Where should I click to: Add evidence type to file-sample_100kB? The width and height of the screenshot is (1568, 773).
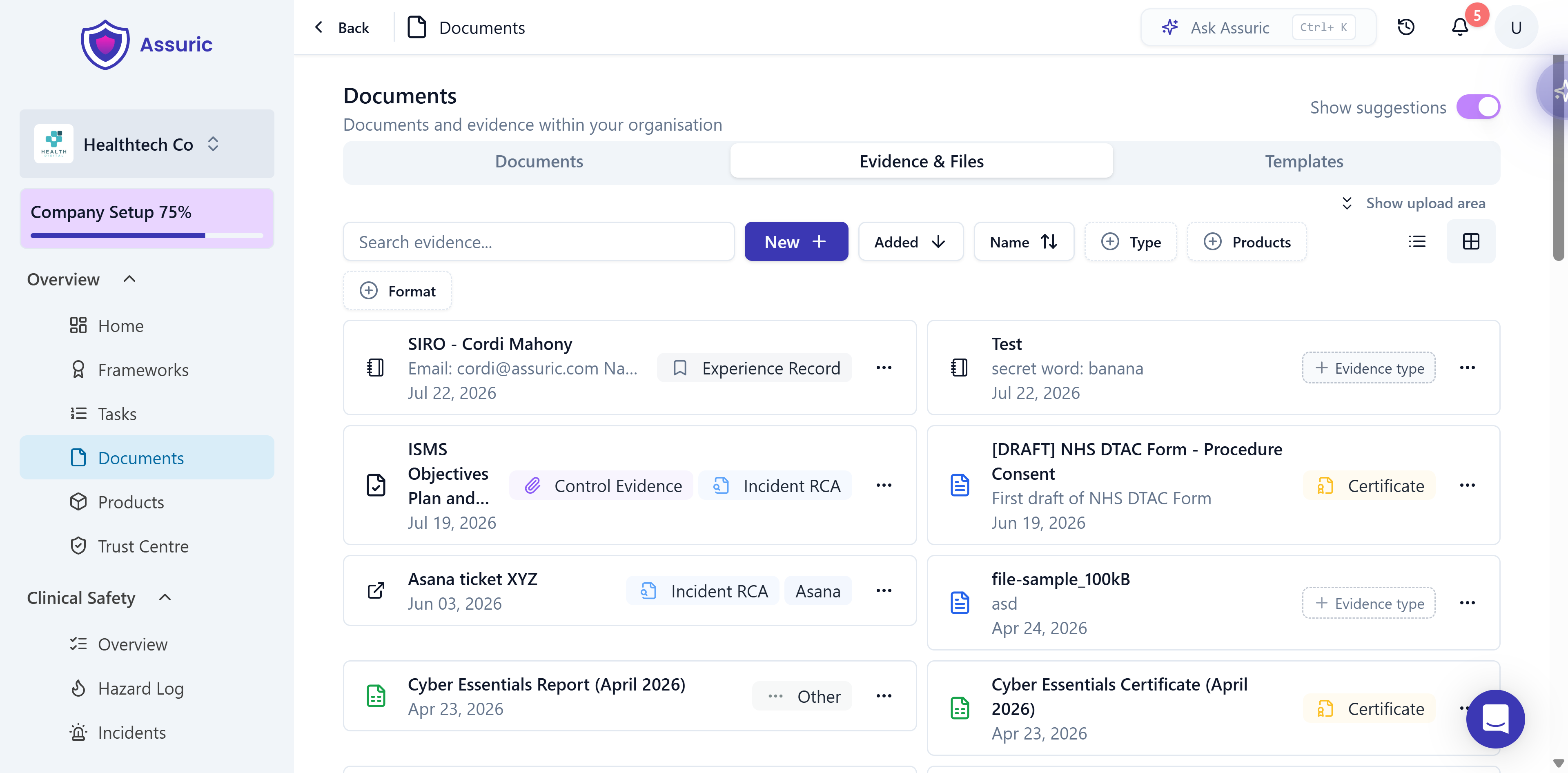point(1368,603)
